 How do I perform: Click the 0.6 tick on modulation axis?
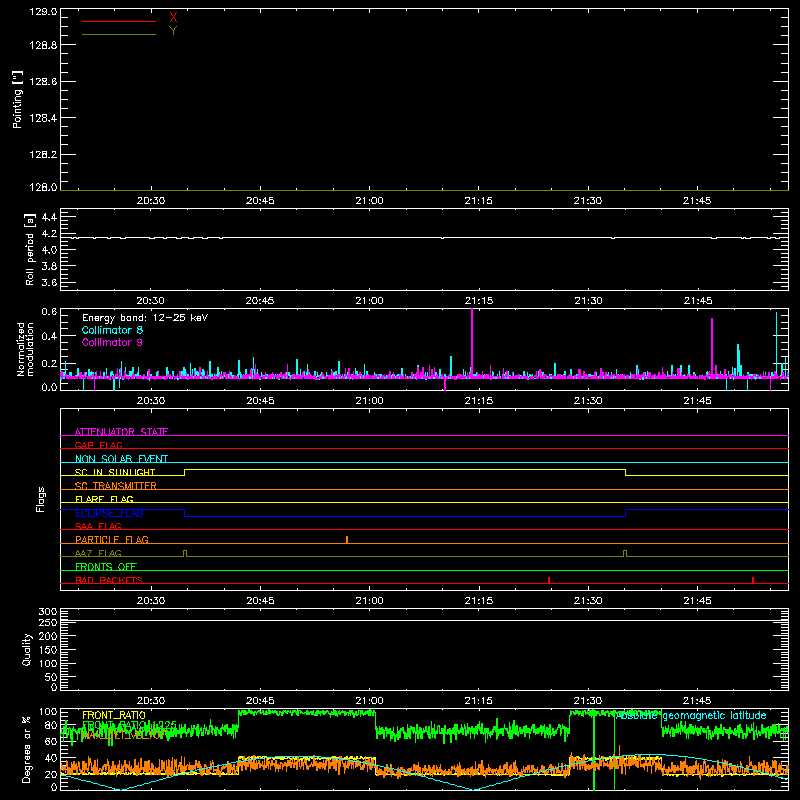point(49,312)
